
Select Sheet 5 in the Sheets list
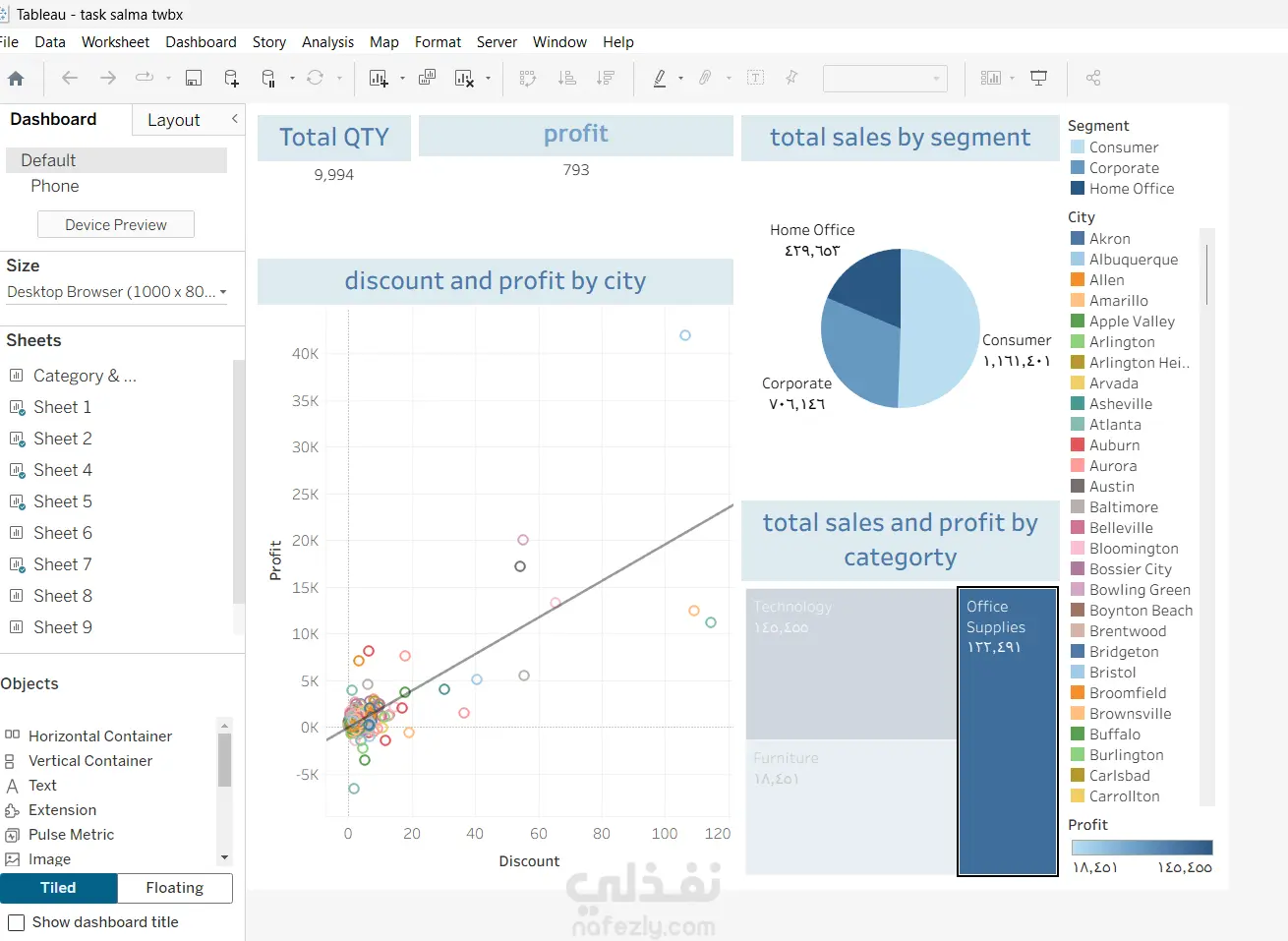[63, 501]
